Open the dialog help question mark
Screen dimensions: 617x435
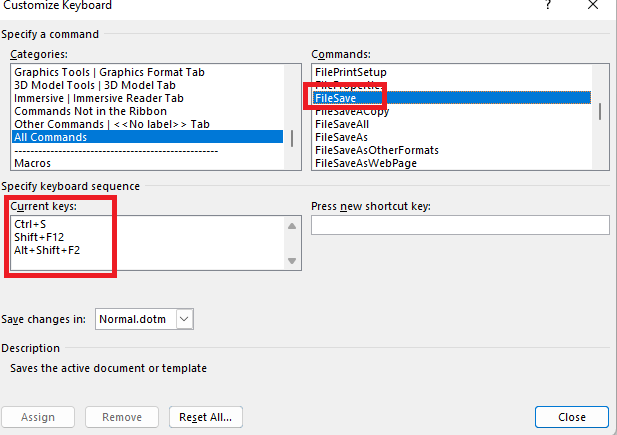(548, 5)
